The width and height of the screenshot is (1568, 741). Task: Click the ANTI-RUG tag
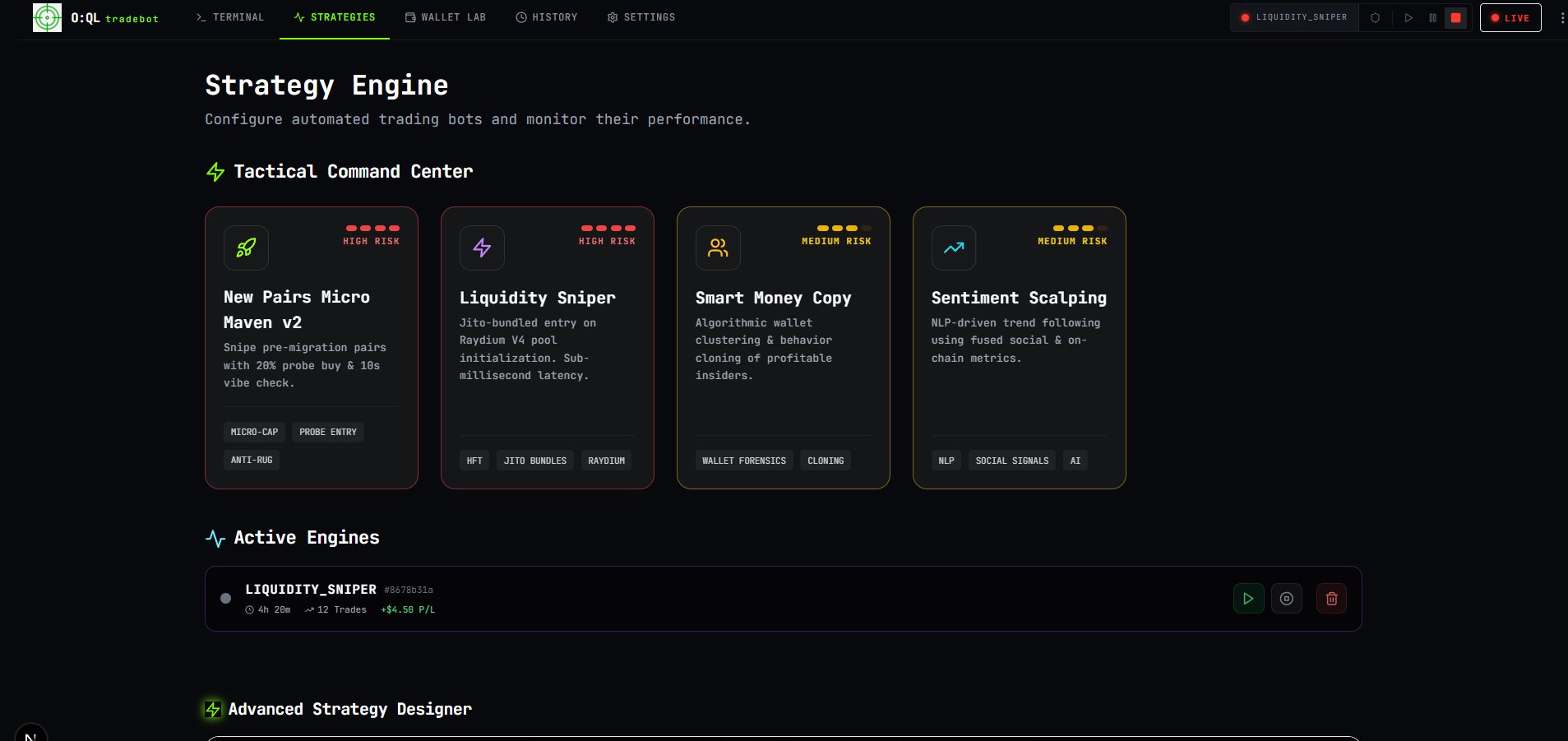[x=252, y=460]
